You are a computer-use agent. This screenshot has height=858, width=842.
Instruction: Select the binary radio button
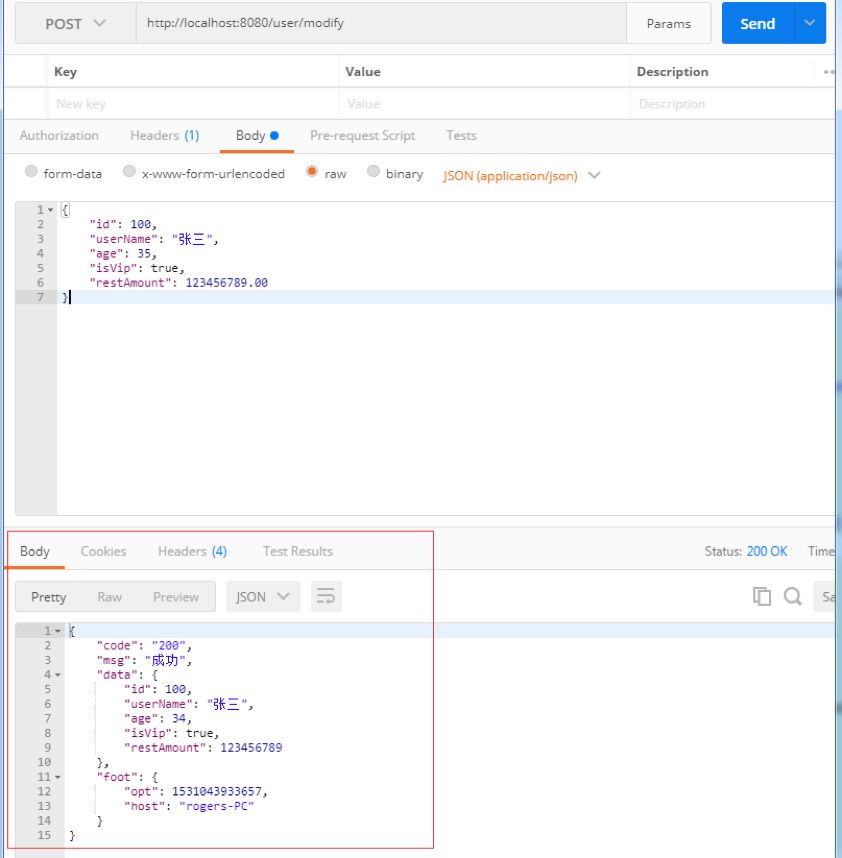pos(373,172)
